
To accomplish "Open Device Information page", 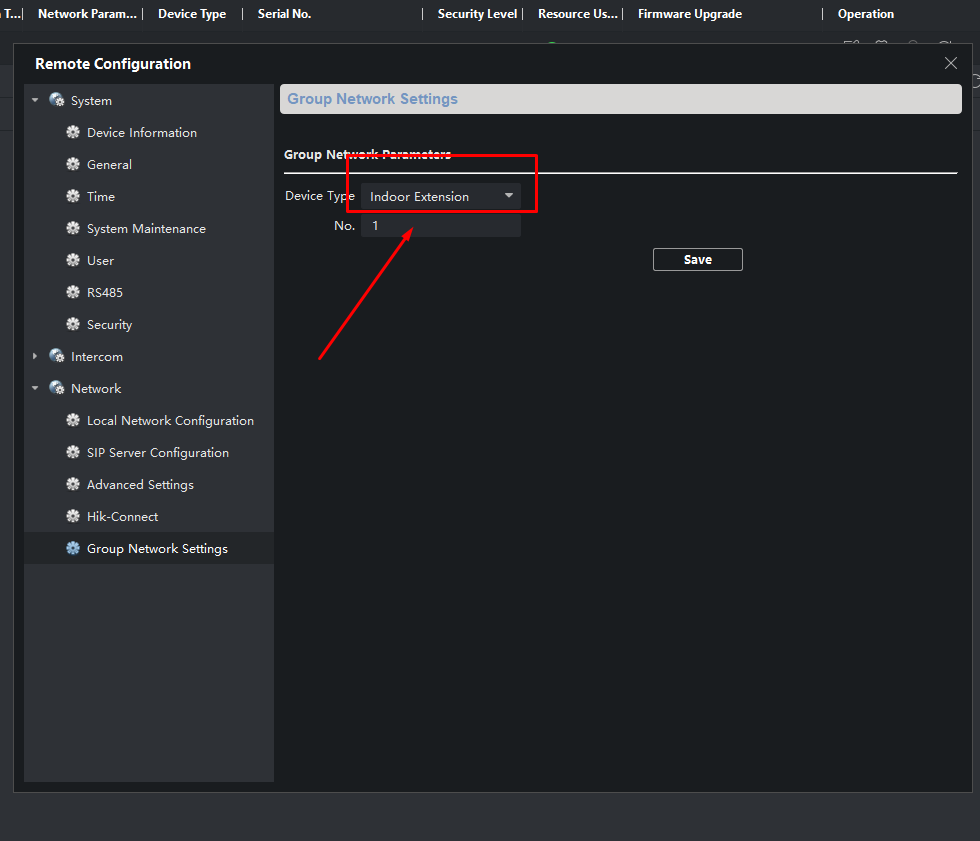I will tap(142, 132).
